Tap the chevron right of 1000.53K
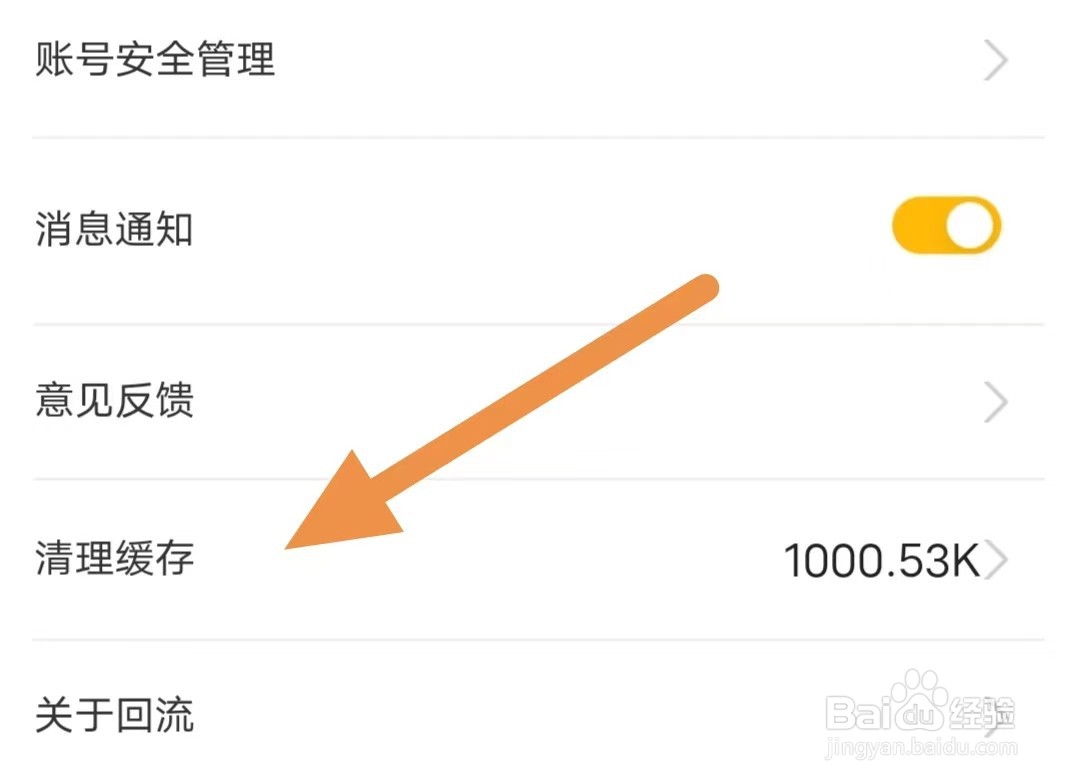Viewport: 1076px width, 784px height. point(996,561)
